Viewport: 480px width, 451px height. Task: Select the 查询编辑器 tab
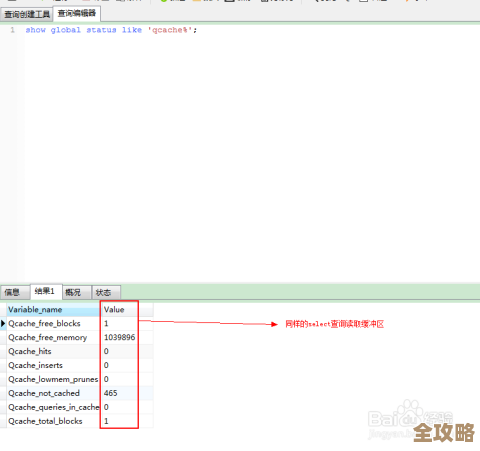[77, 14]
